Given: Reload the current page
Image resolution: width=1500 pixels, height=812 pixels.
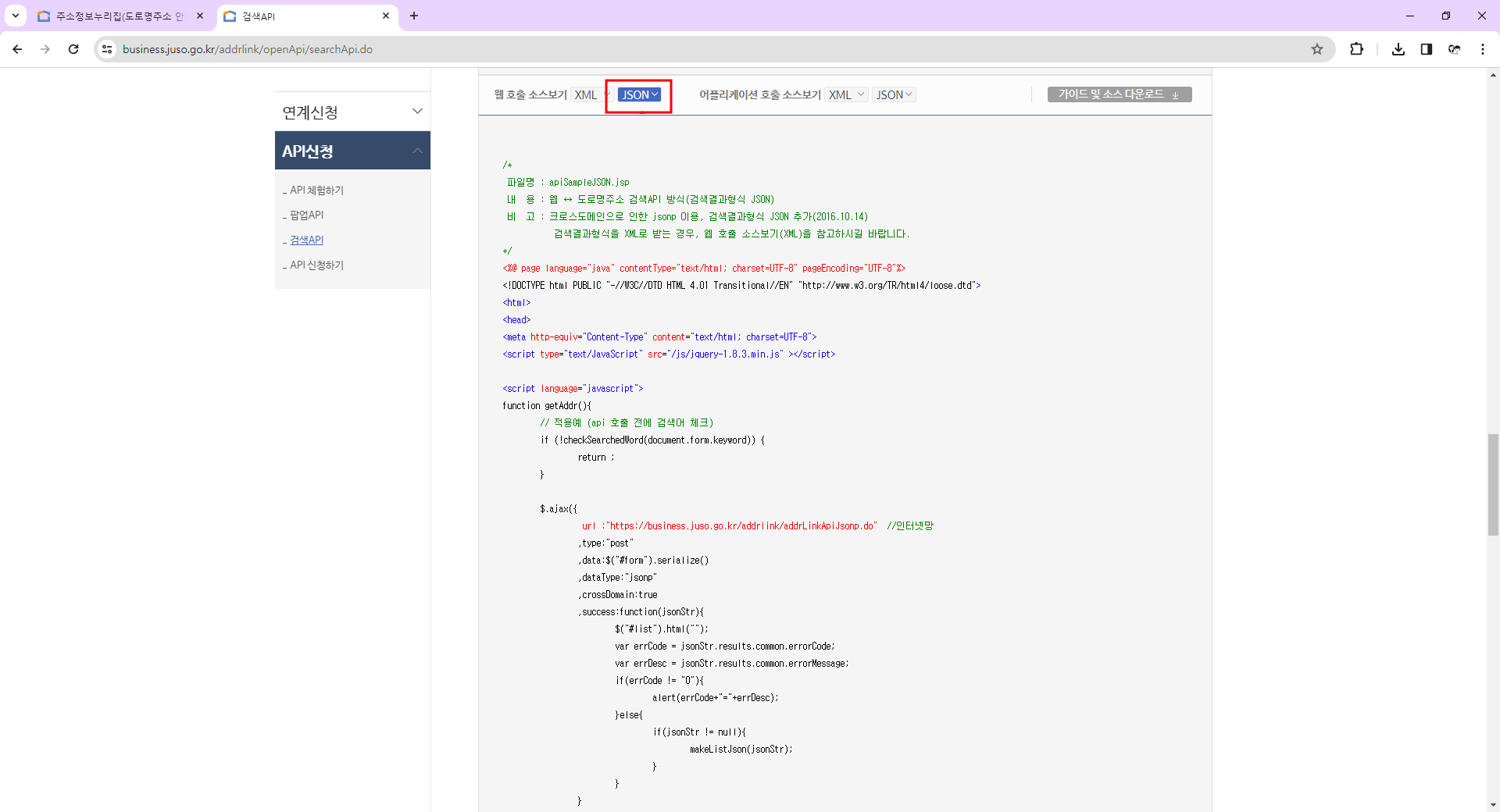Looking at the screenshot, I should point(73,49).
